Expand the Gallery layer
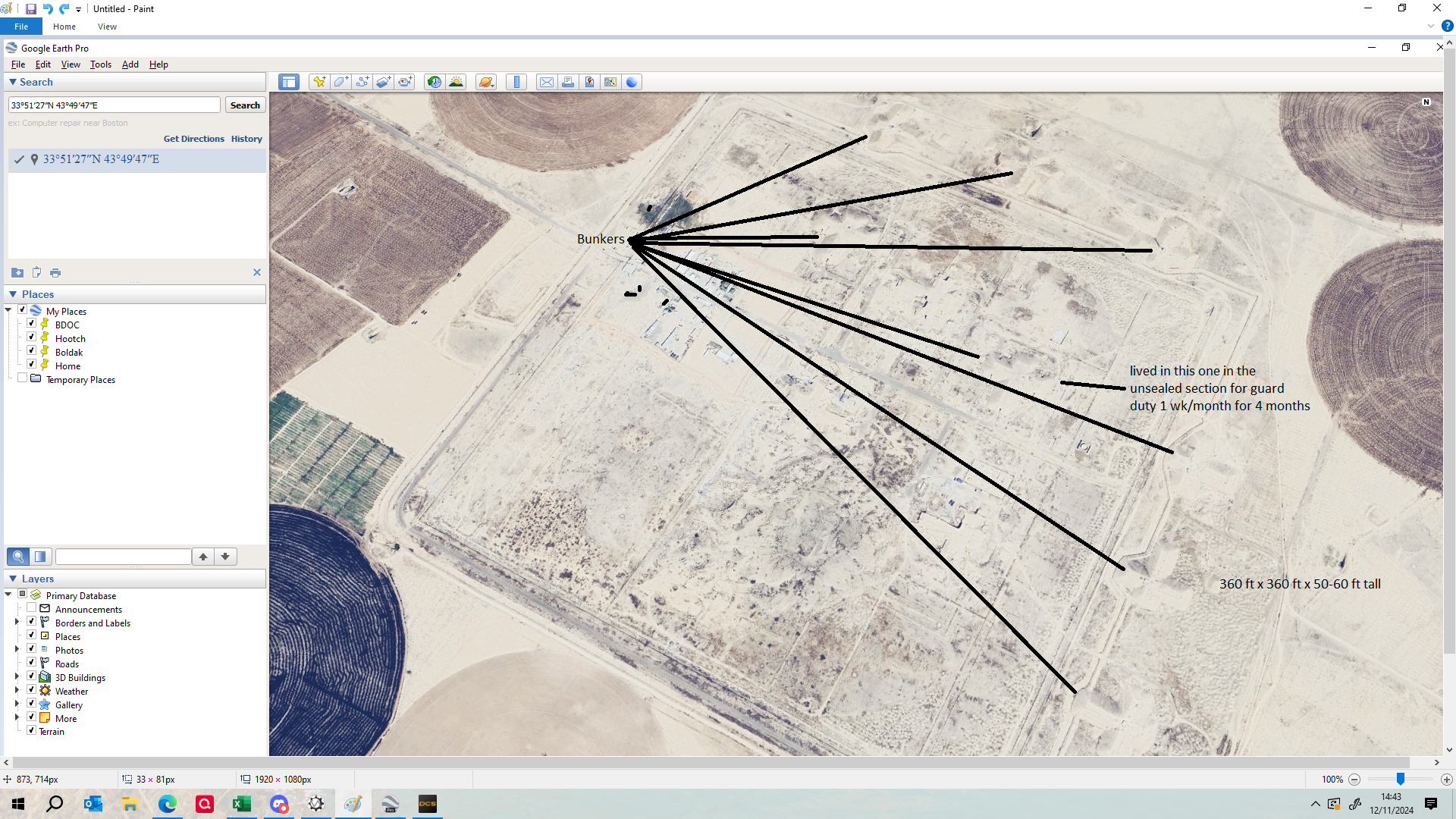 17,704
